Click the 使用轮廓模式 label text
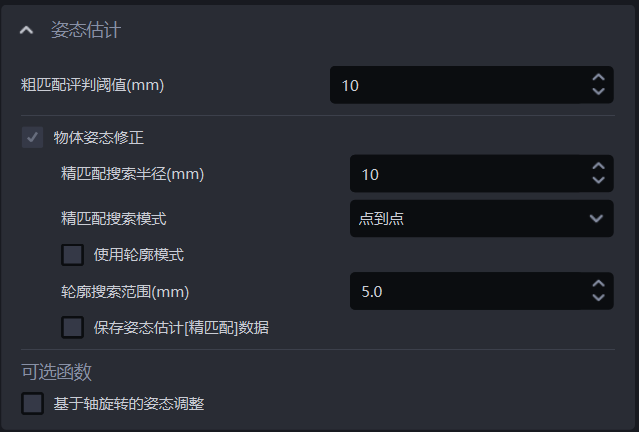The height and width of the screenshot is (432, 639). tap(139, 254)
